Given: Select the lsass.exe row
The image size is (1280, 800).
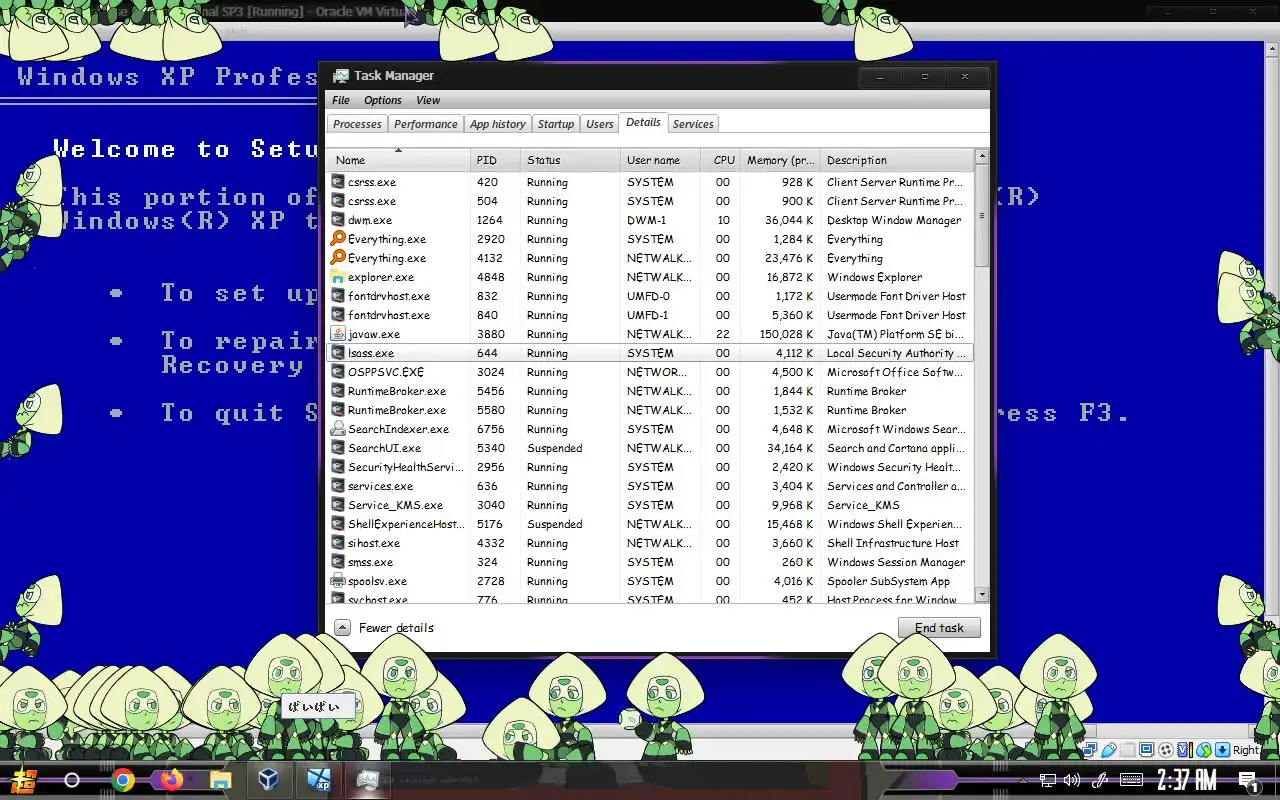Looking at the screenshot, I should coord(650,353).
